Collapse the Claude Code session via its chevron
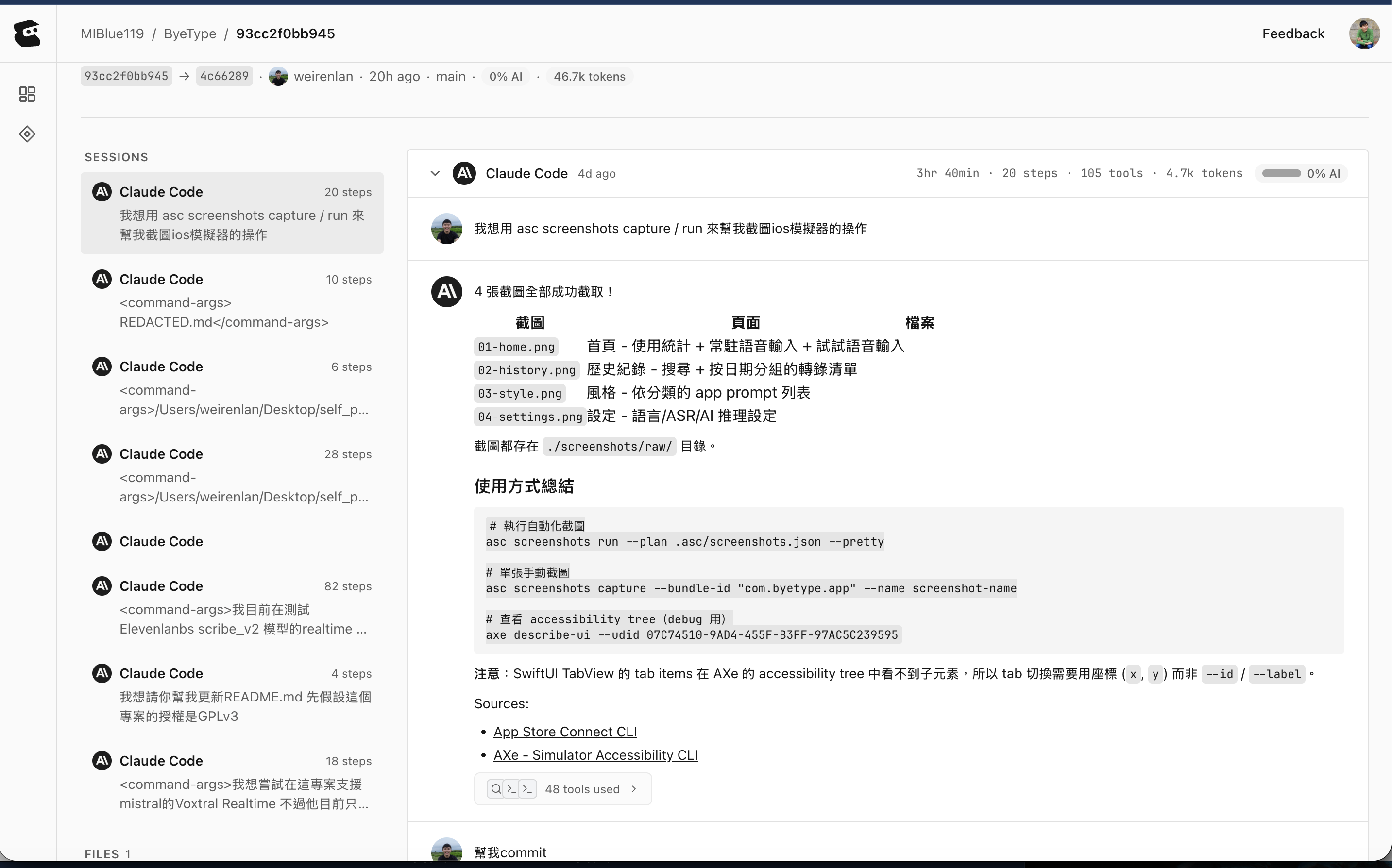This screenshot has height=868, width=1392. 435,173
